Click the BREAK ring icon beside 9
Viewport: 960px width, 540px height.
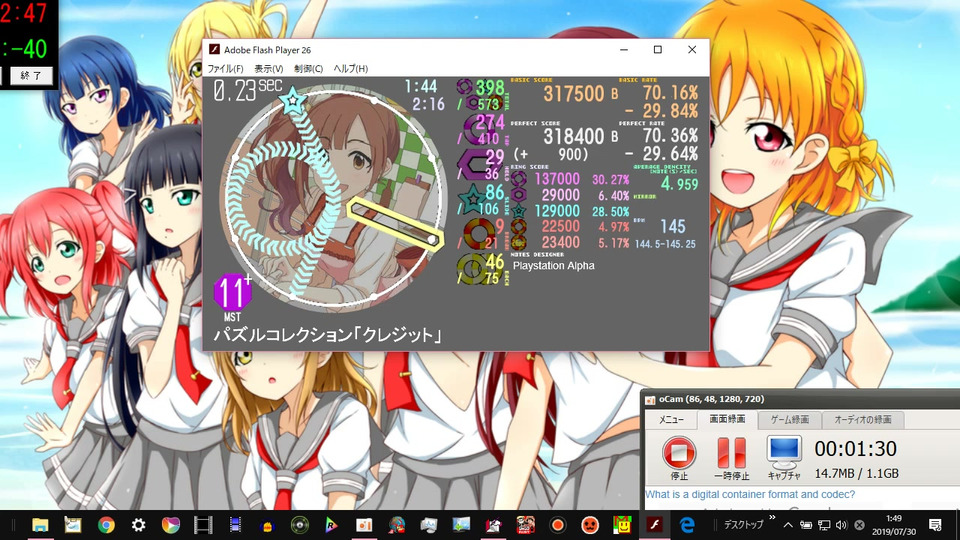(478, 234)
